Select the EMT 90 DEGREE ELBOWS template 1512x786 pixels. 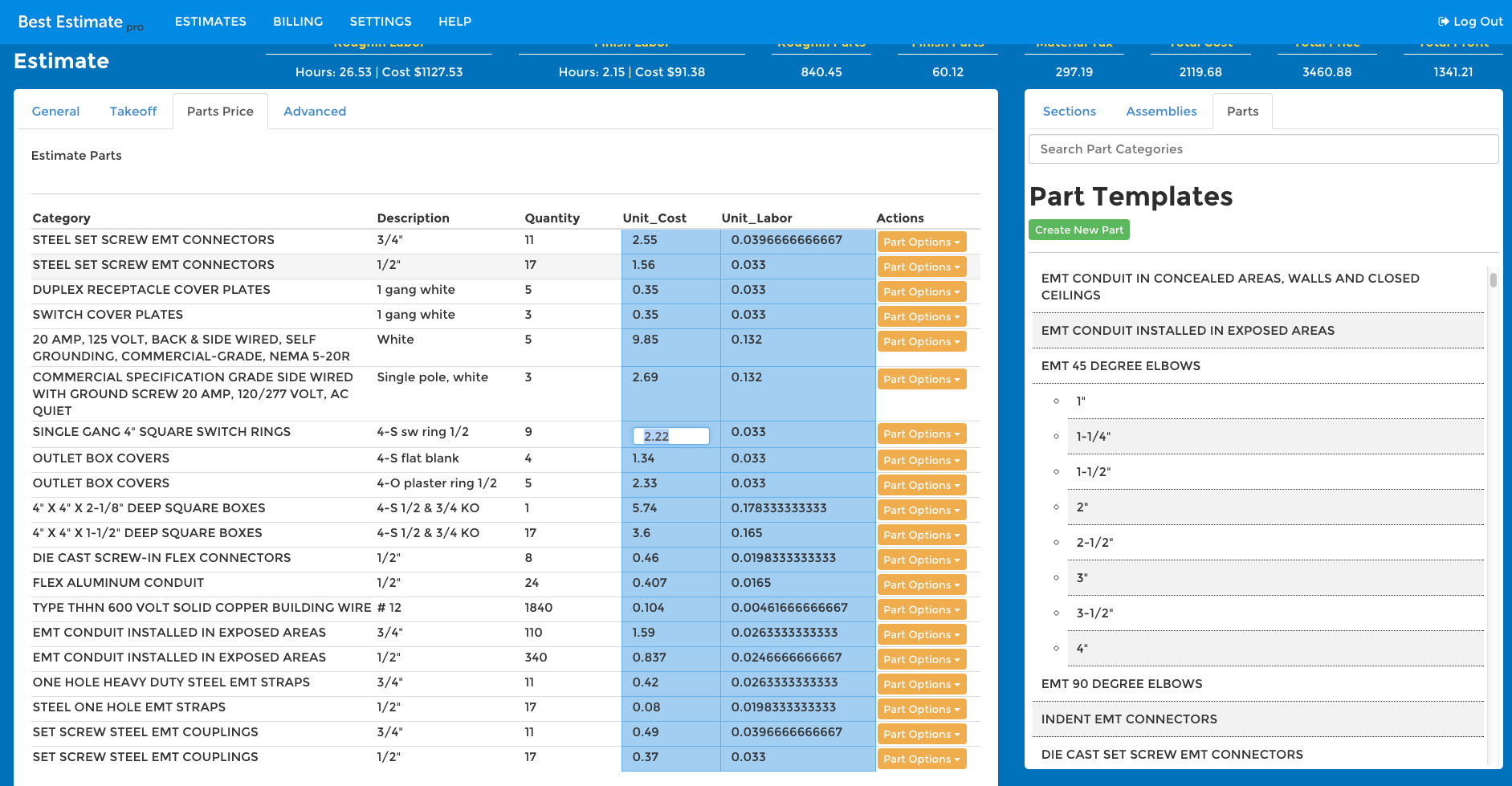(x=1122, y=683)
